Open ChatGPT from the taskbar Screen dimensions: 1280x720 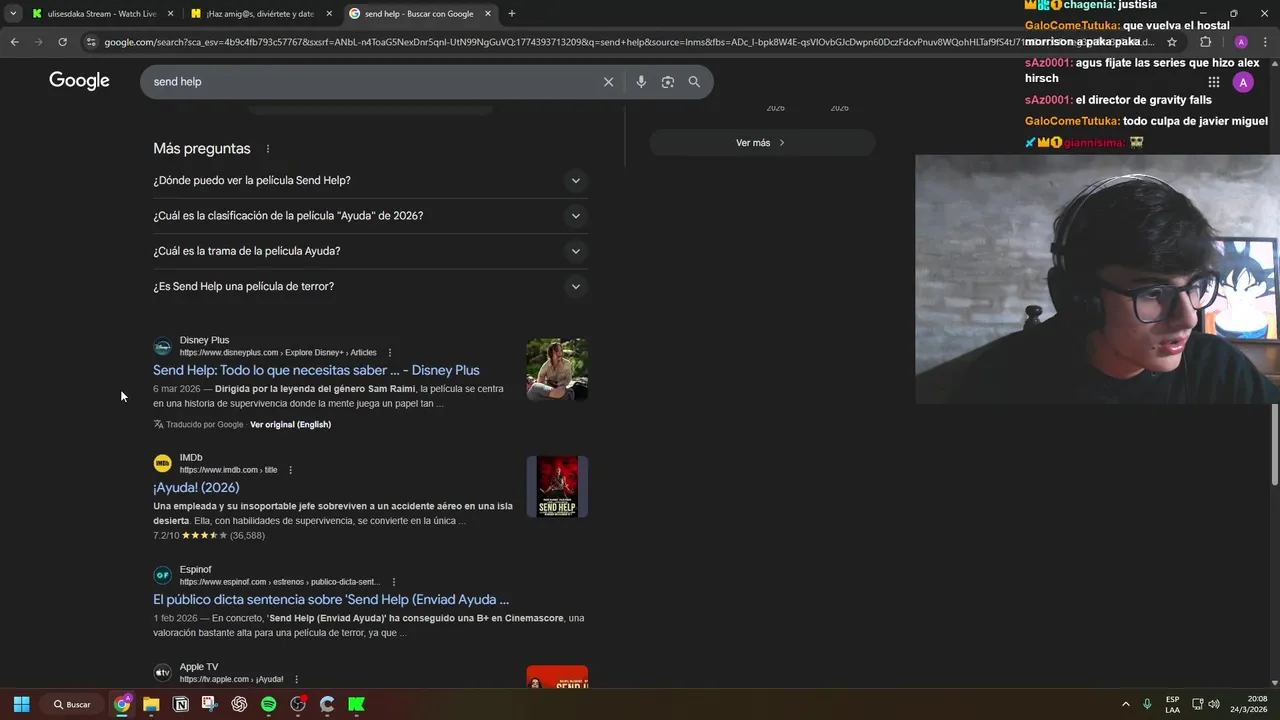pos(239,705)
